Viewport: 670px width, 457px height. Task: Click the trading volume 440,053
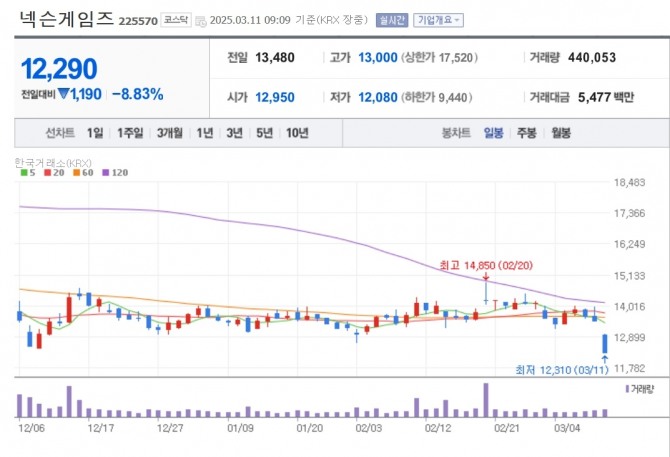tap(592, 58)
